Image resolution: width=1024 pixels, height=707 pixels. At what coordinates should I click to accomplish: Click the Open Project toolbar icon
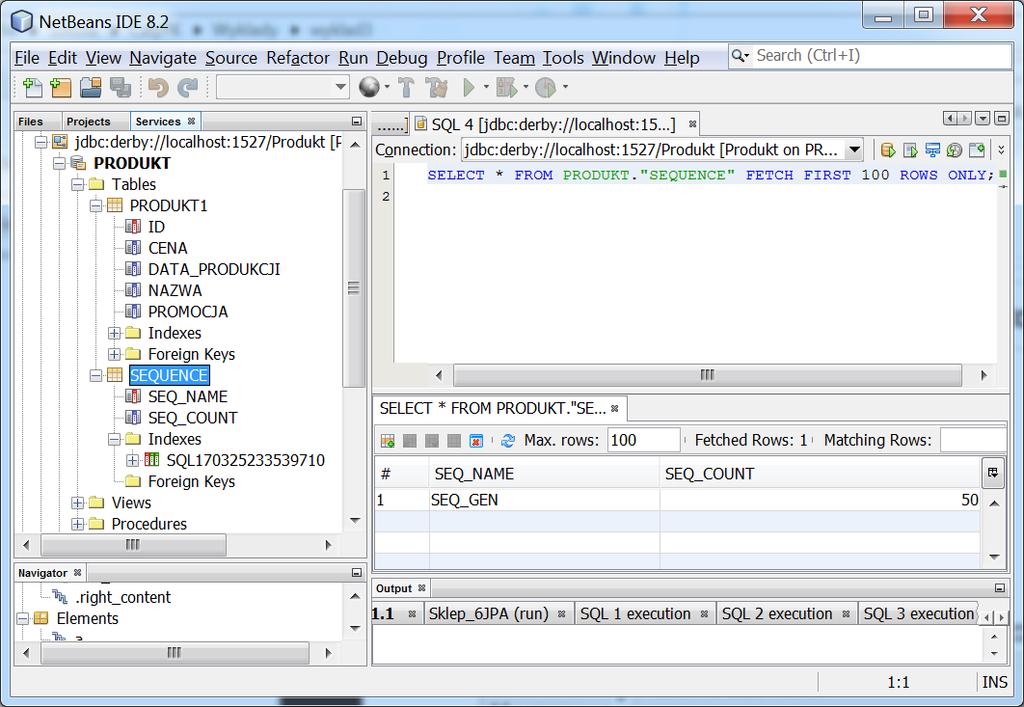click(x=91, y=87)
